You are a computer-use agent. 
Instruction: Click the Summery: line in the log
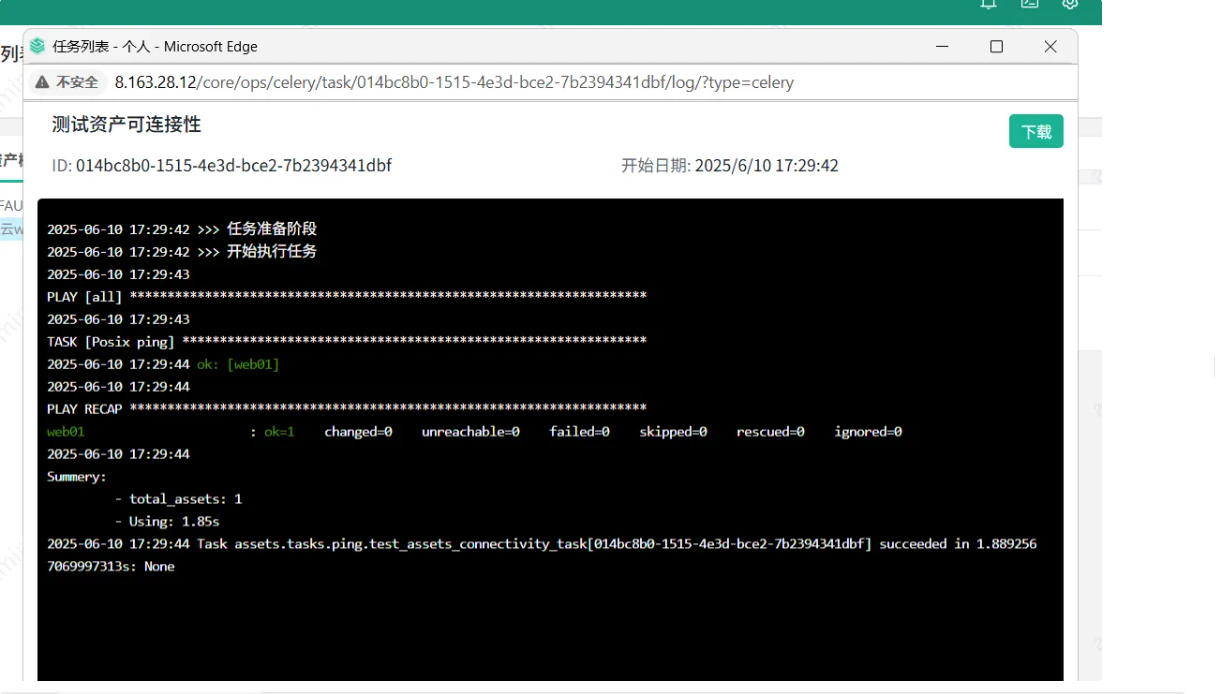click(77, 476)
